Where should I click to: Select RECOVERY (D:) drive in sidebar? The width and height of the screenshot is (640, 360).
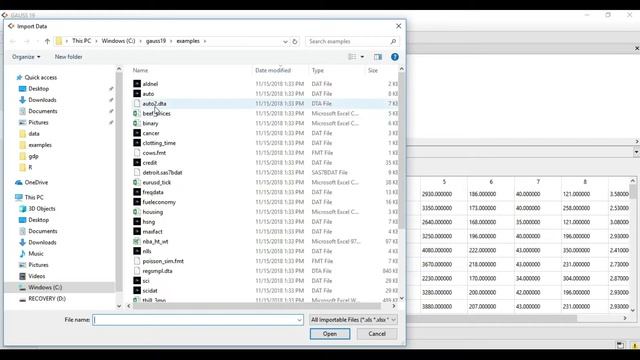47,298
